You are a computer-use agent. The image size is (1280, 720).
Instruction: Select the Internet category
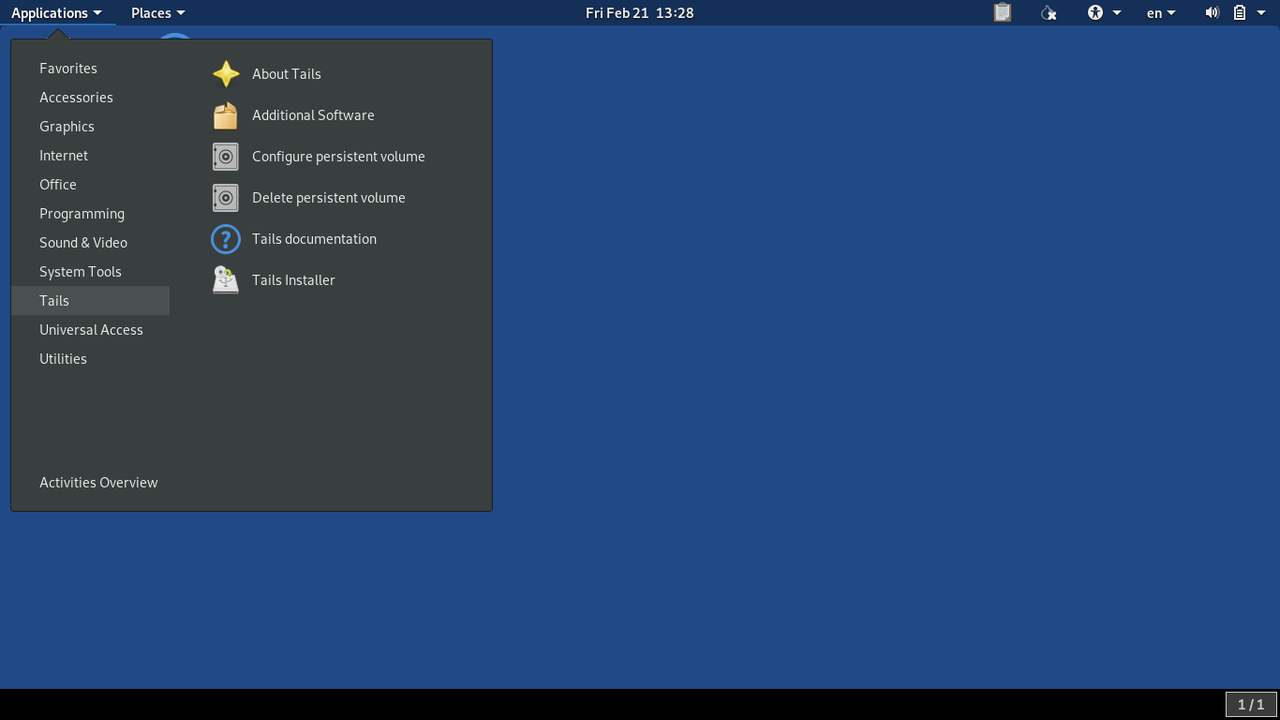tap(90, 155)
